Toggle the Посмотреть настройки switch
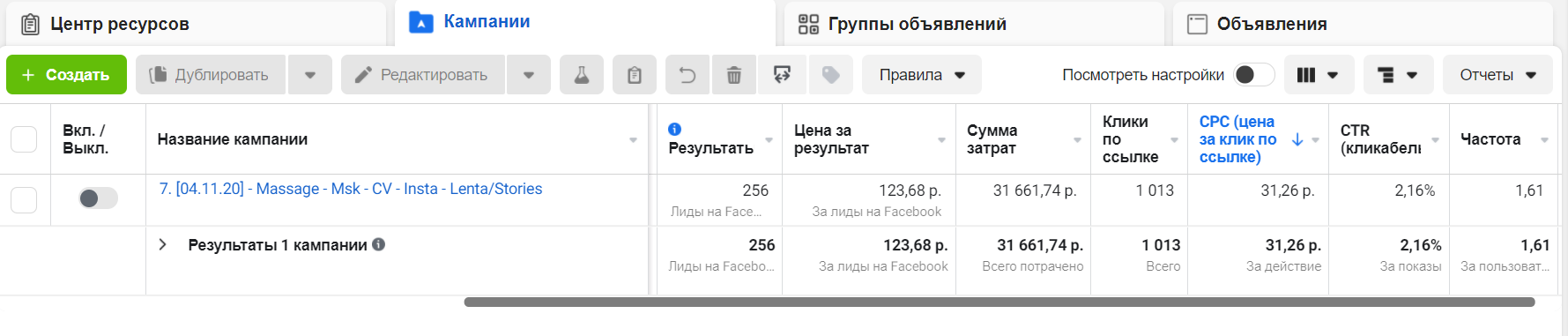The image size is (1568, 336). coord(1253,75)
